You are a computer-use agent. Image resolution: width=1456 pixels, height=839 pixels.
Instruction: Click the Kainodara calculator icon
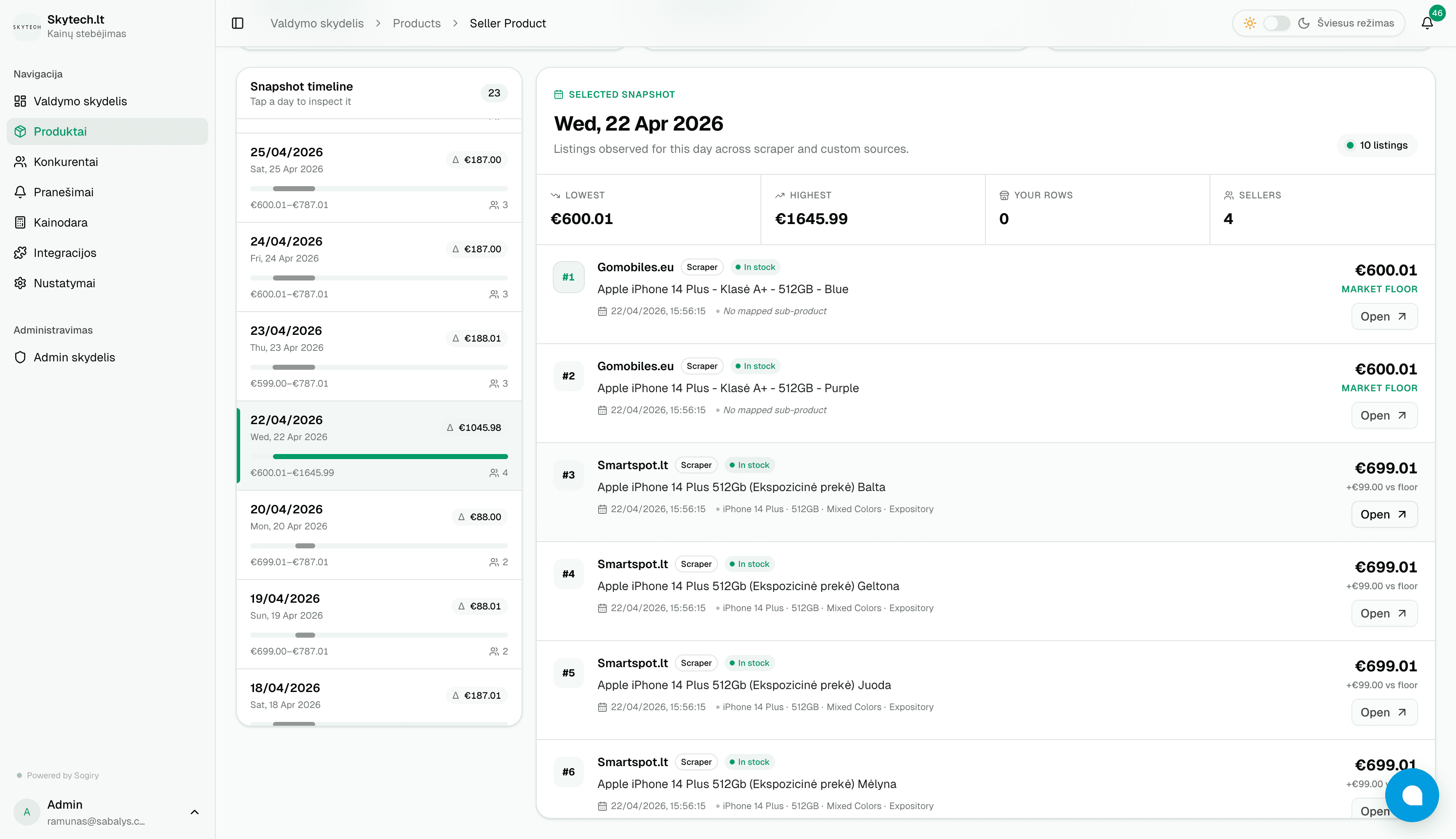point(20,222)
